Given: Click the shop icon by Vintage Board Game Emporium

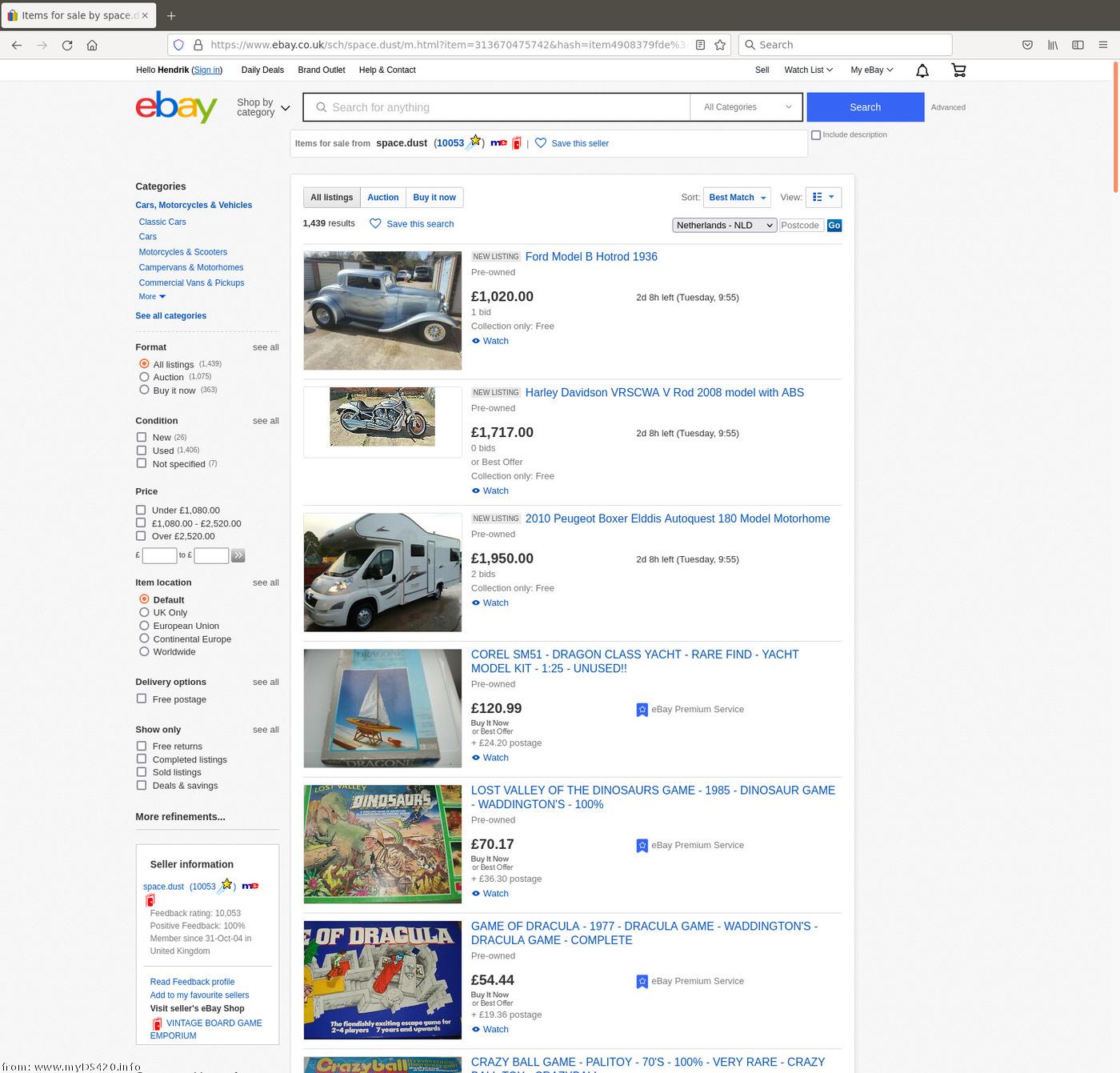Looking at the screenshot, I should coord(157,1024).
